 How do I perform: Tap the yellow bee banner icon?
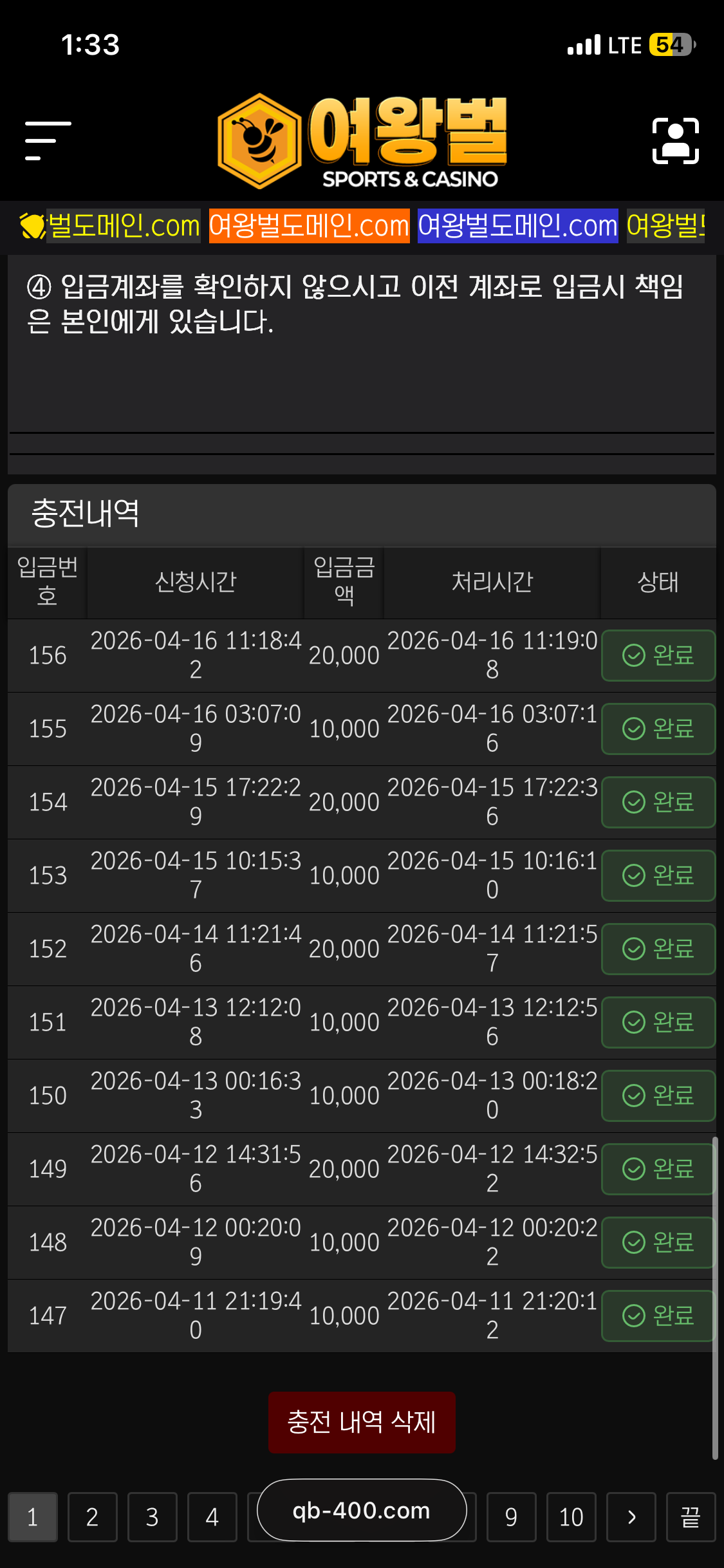(x=32, y=226)
